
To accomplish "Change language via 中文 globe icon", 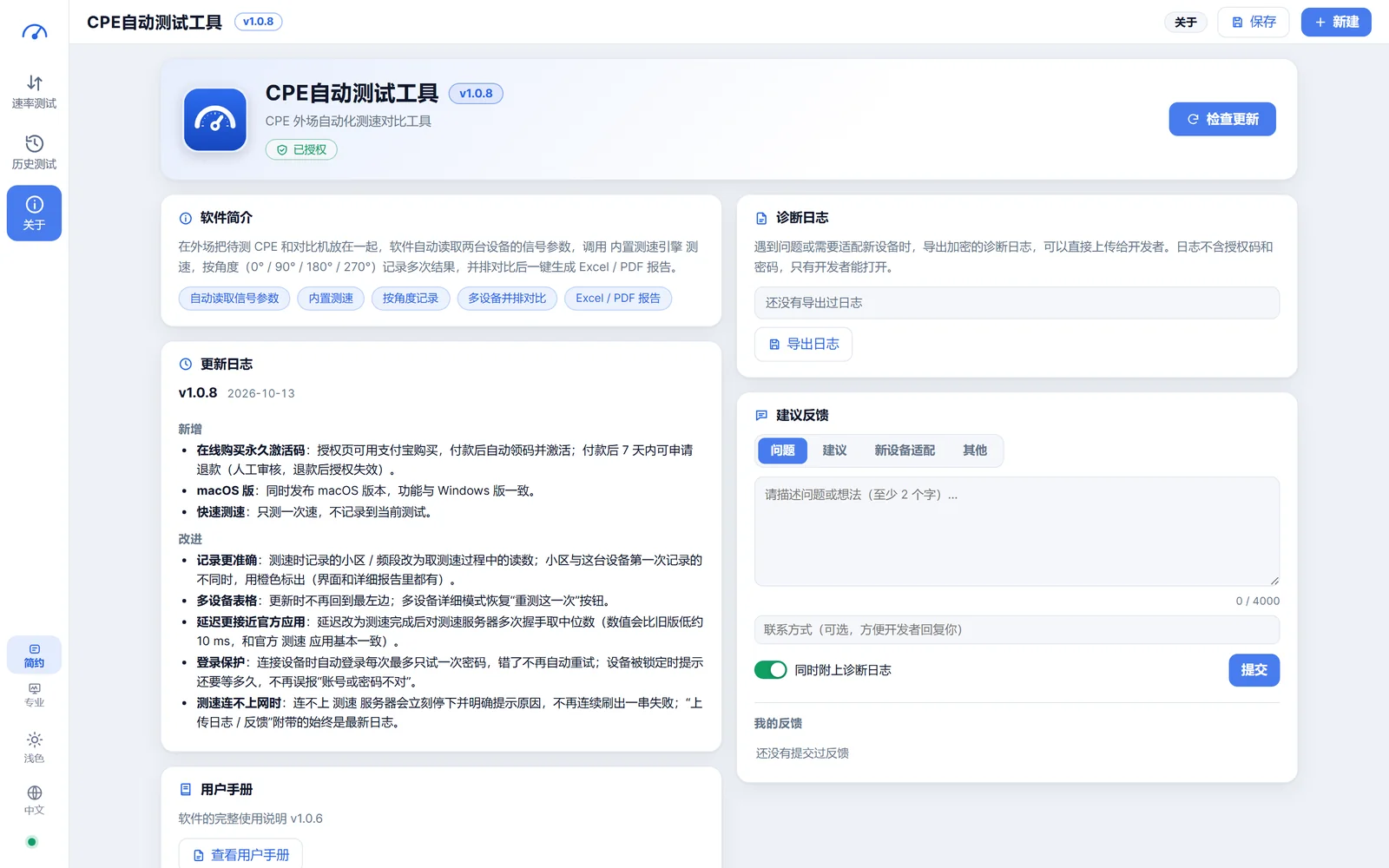I will pos(34,799).
